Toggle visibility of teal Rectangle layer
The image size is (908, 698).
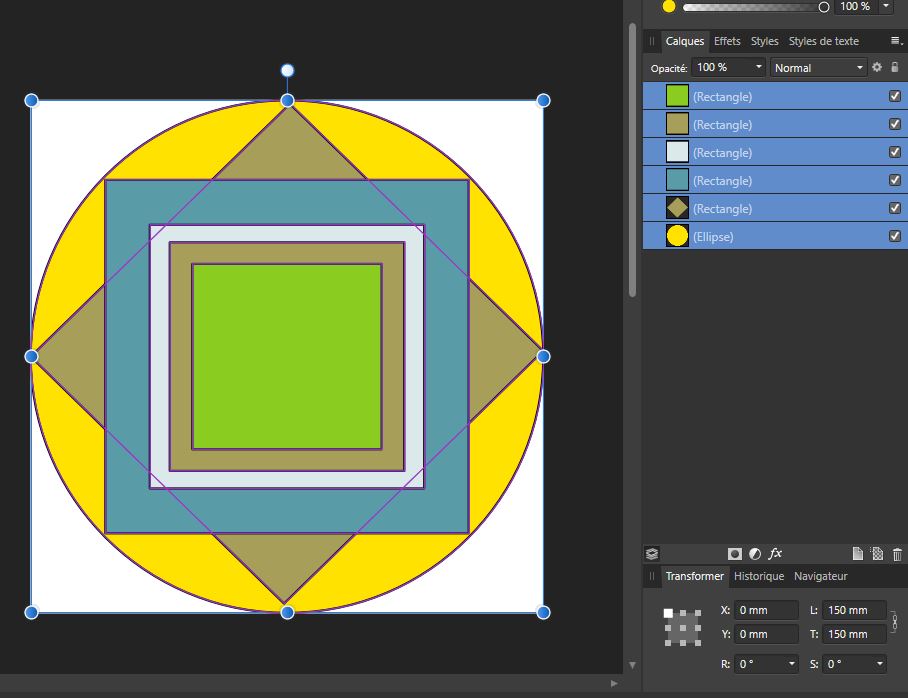point(895,180)
